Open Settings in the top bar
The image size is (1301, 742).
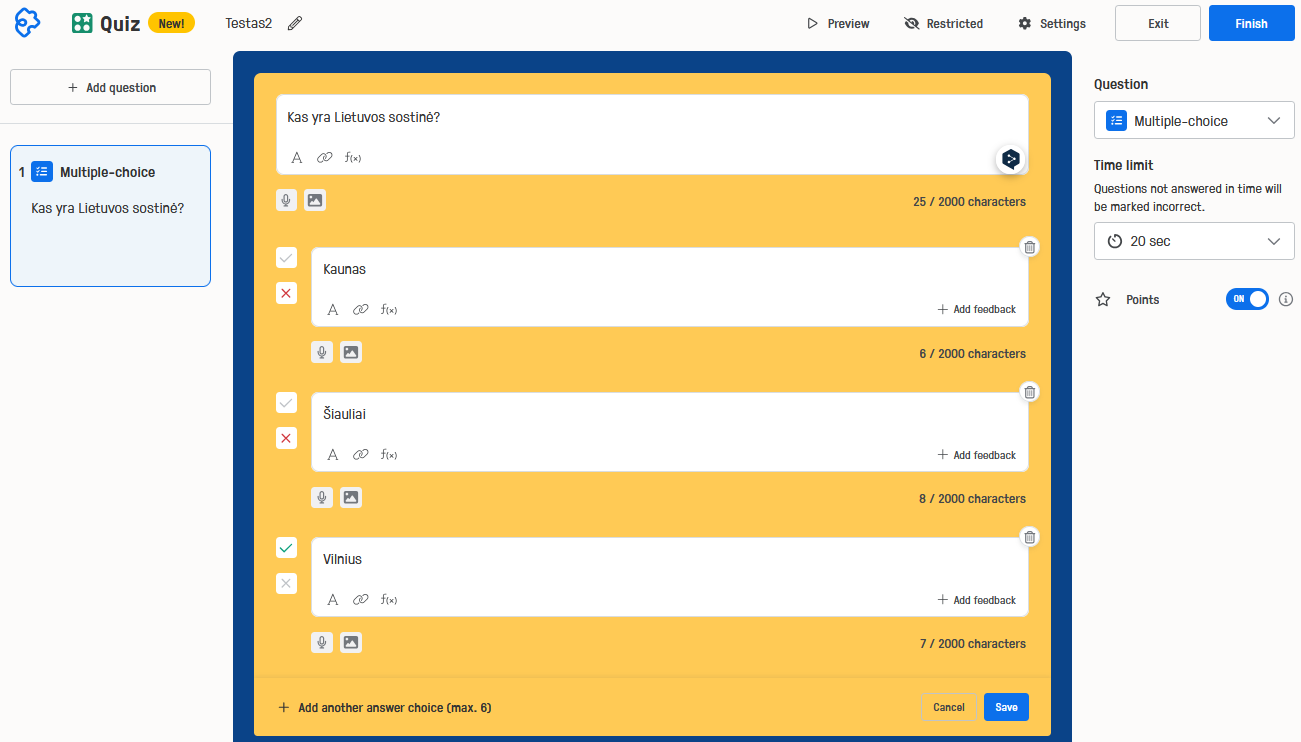(1052, 23)
